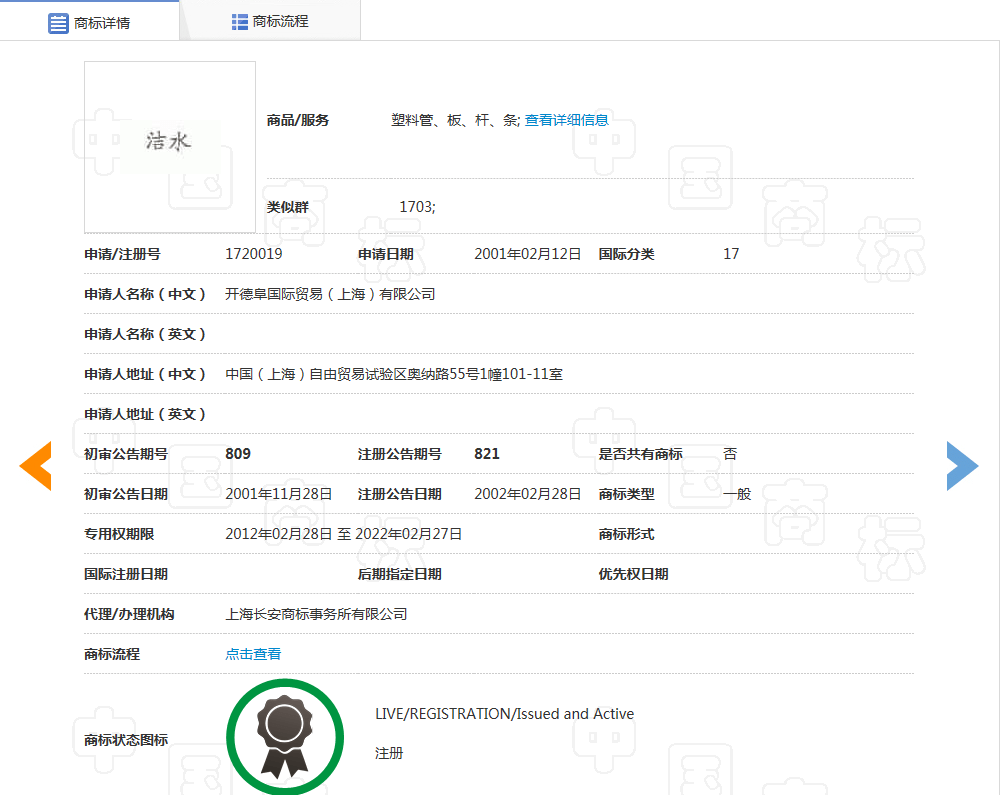Image resolution: width=1000 pixels, height=795 pixels.
Task: Open the 查看详细信息 link
Action: (566, 120)
